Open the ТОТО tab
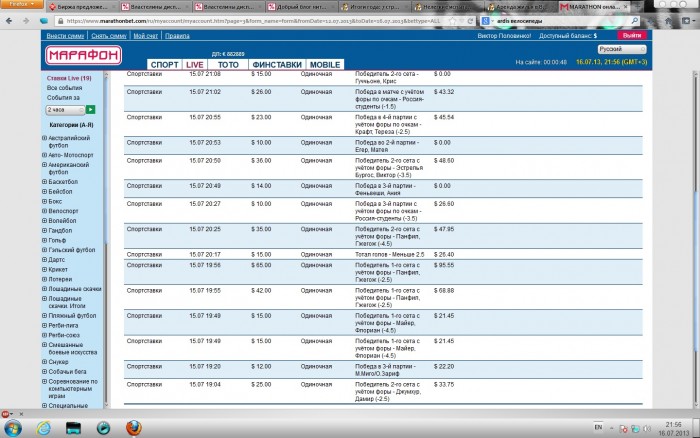Viewport: 700px width, 438px height. tap(228, 65)
